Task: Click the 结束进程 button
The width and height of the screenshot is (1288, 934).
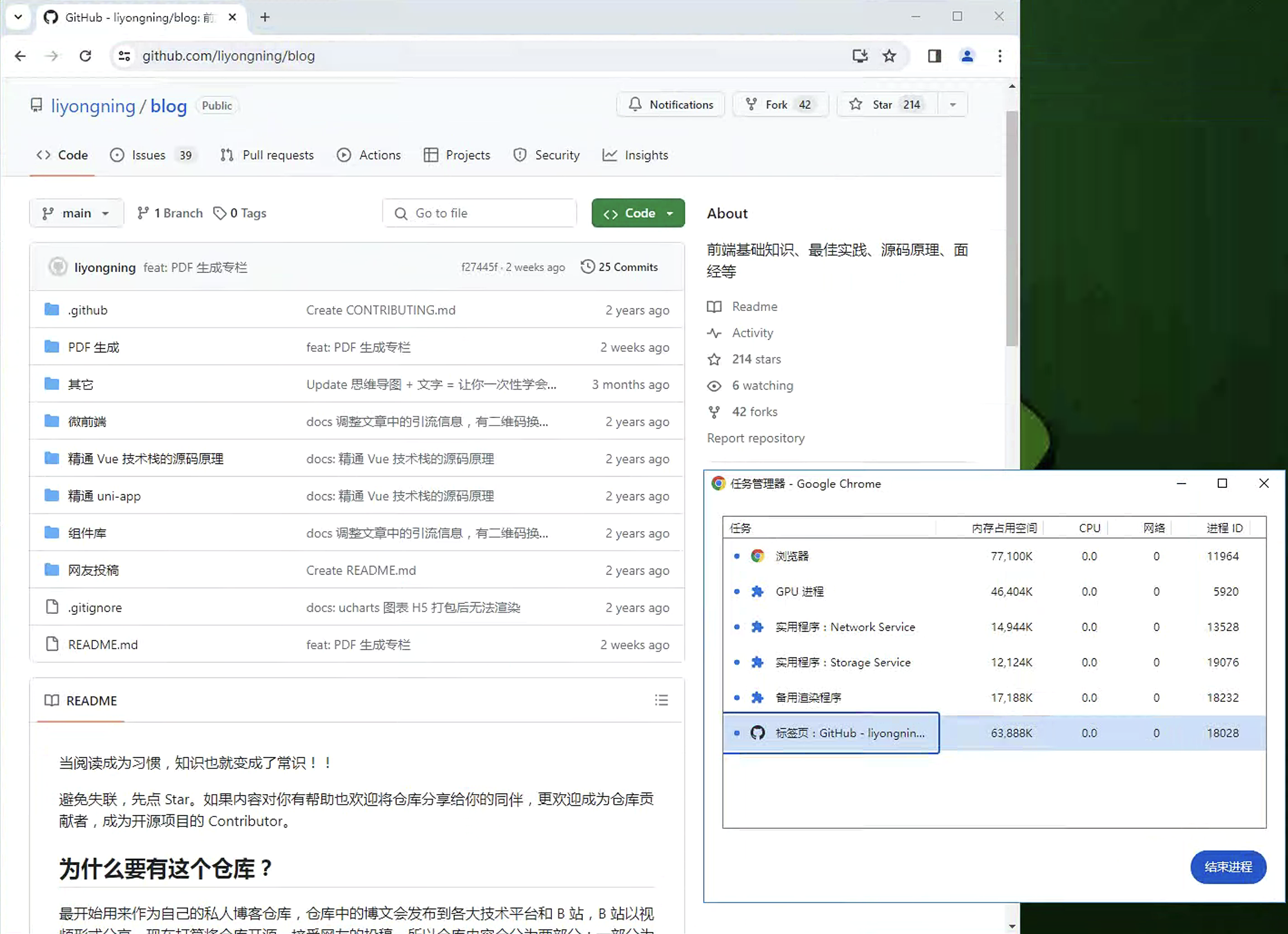Action: pyautogui.click(x=1228, y=866)
